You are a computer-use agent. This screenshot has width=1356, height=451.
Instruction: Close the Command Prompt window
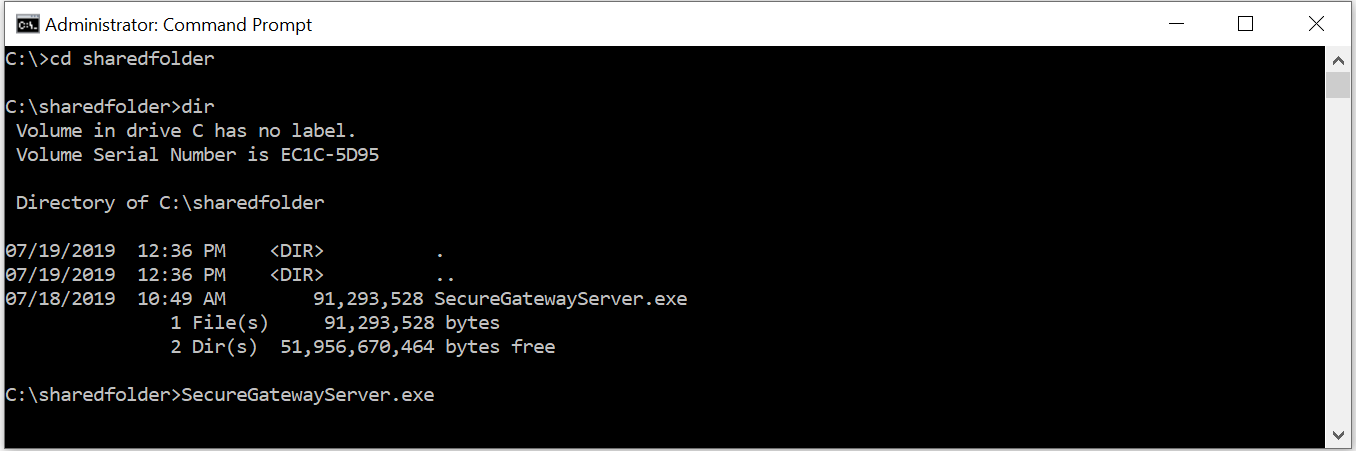1317,23
